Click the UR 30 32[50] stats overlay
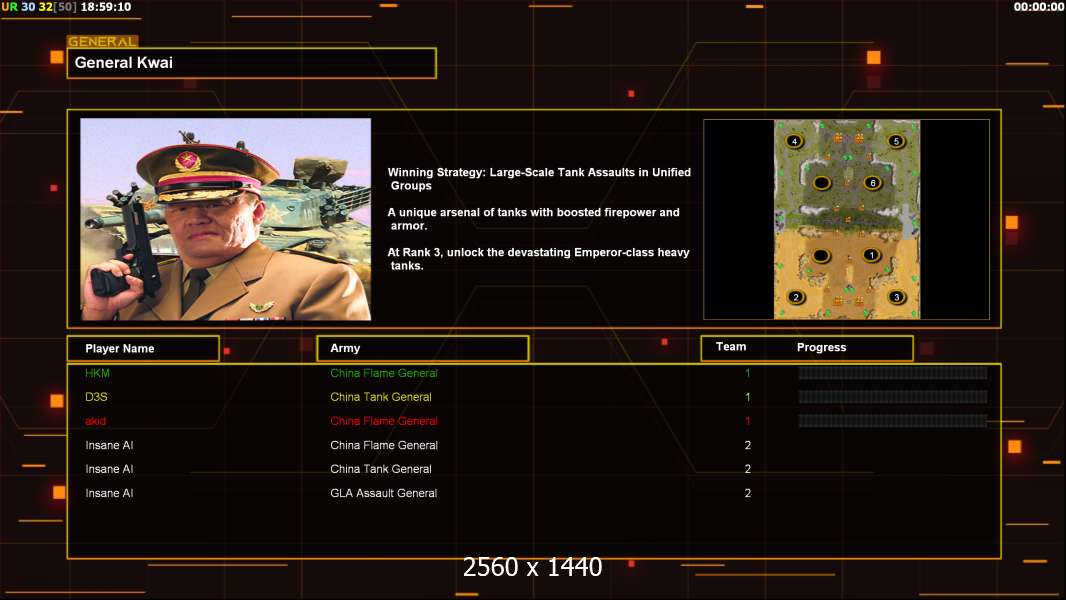 [39, 7]
